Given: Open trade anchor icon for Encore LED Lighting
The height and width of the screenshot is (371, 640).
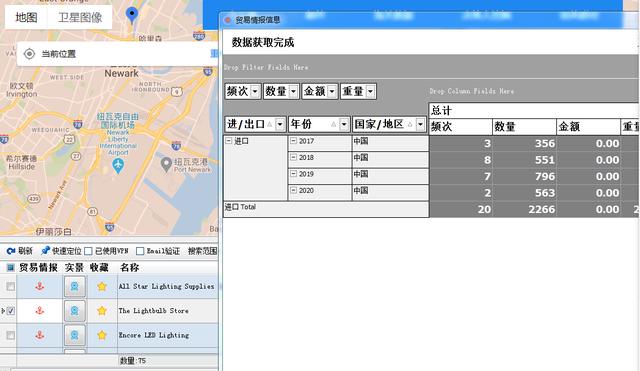Looking at the screenshot, I should tap(40, 335).
